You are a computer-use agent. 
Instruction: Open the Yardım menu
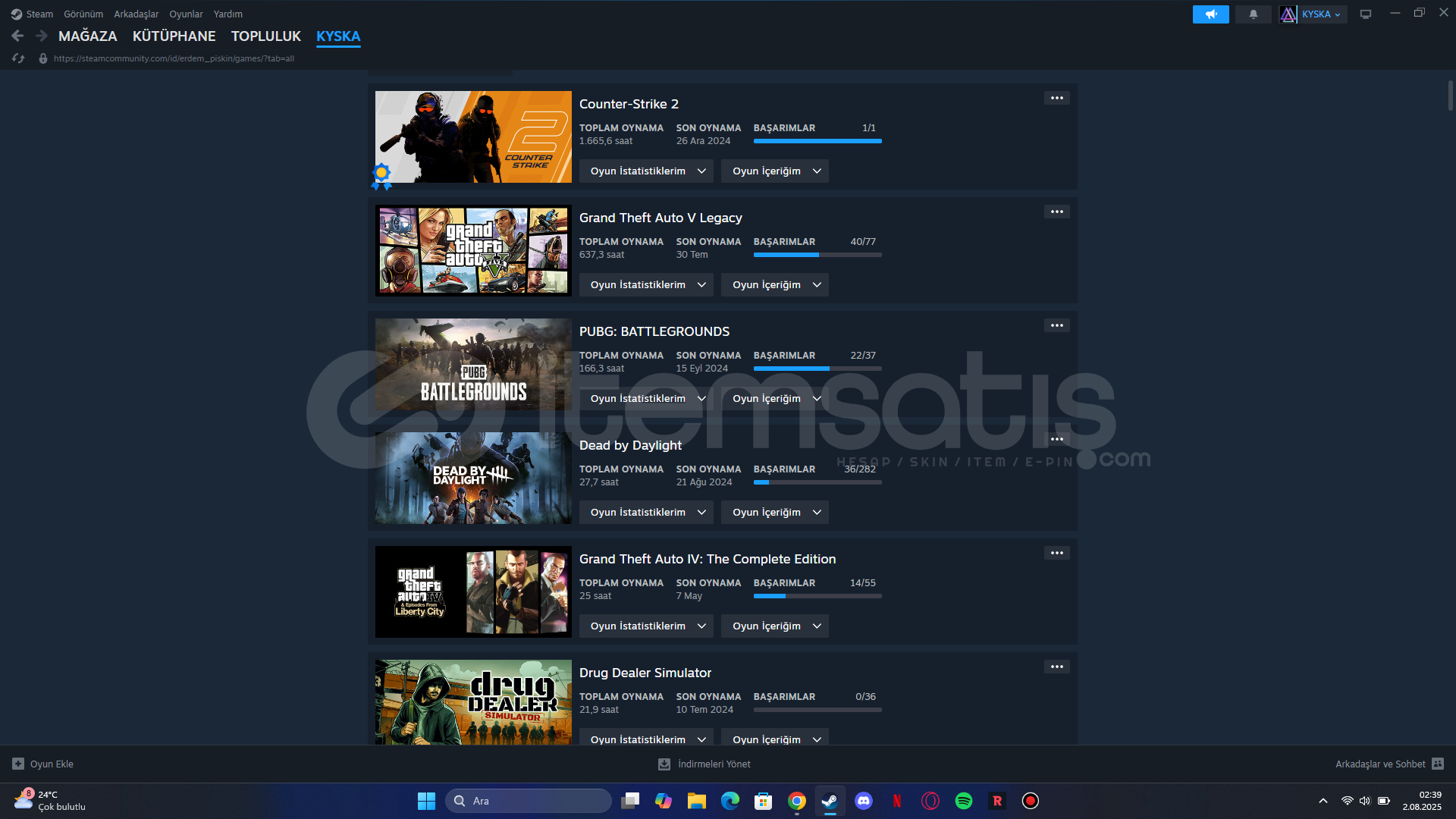pos(228,14)
